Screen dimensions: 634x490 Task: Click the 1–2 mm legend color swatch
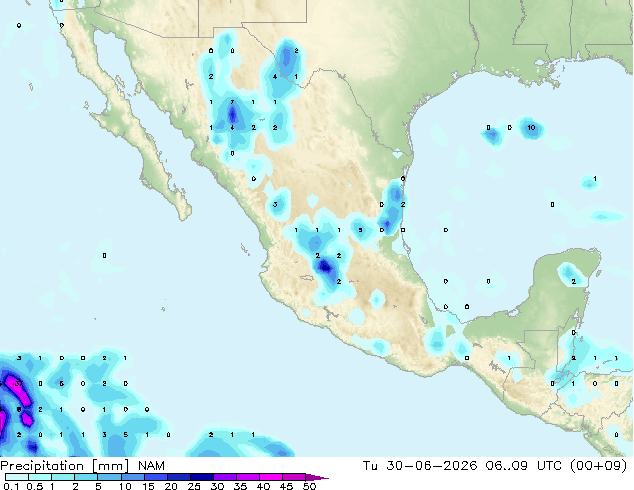[x=63, y=477]
